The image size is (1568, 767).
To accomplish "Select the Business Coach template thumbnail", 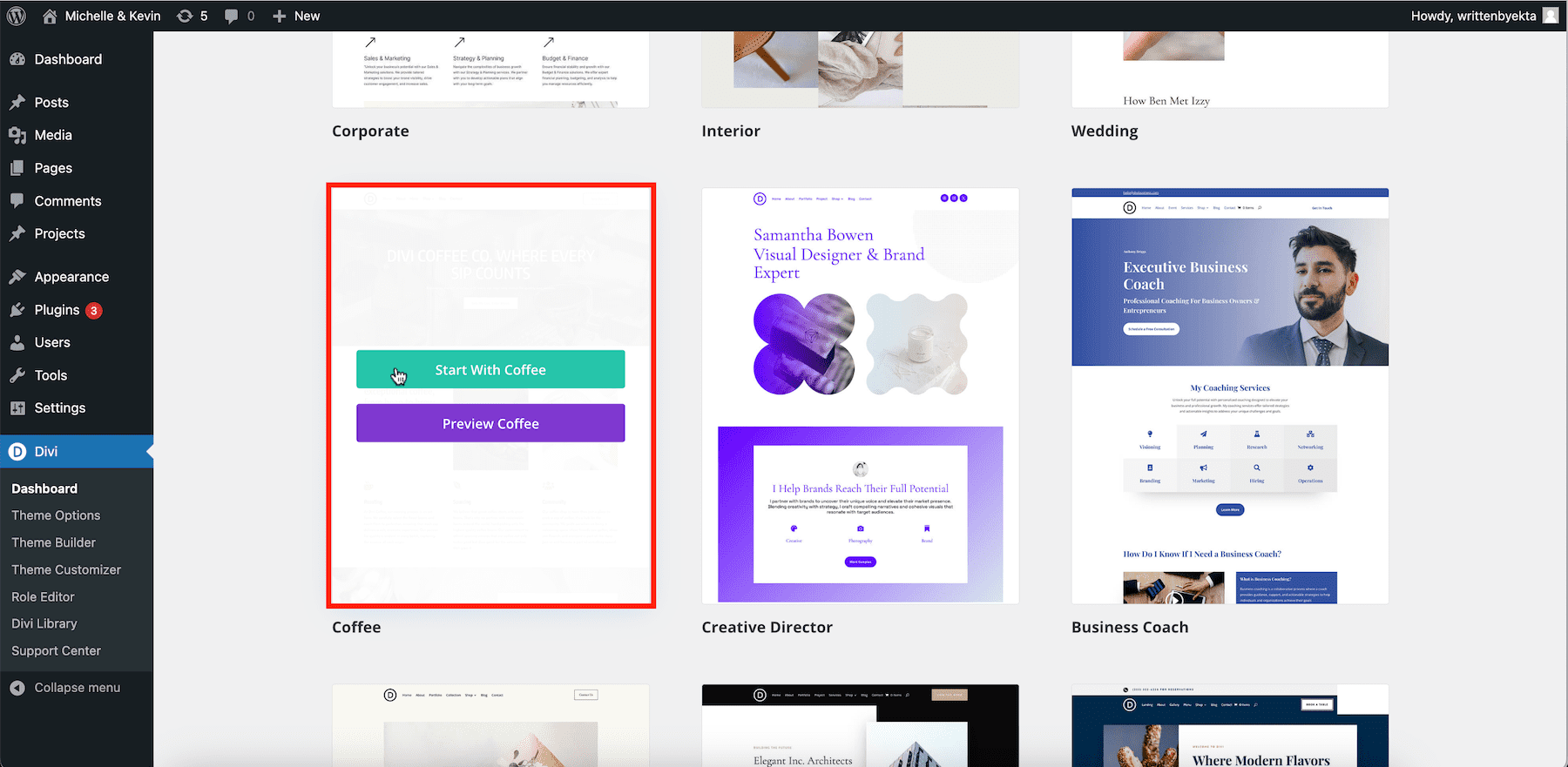I will (1230, 396).
